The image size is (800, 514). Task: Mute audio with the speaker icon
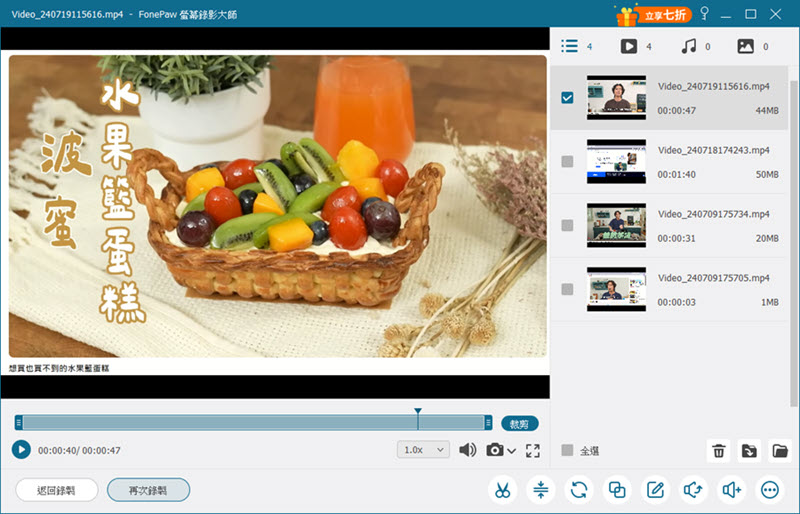[x=467, y=450]
